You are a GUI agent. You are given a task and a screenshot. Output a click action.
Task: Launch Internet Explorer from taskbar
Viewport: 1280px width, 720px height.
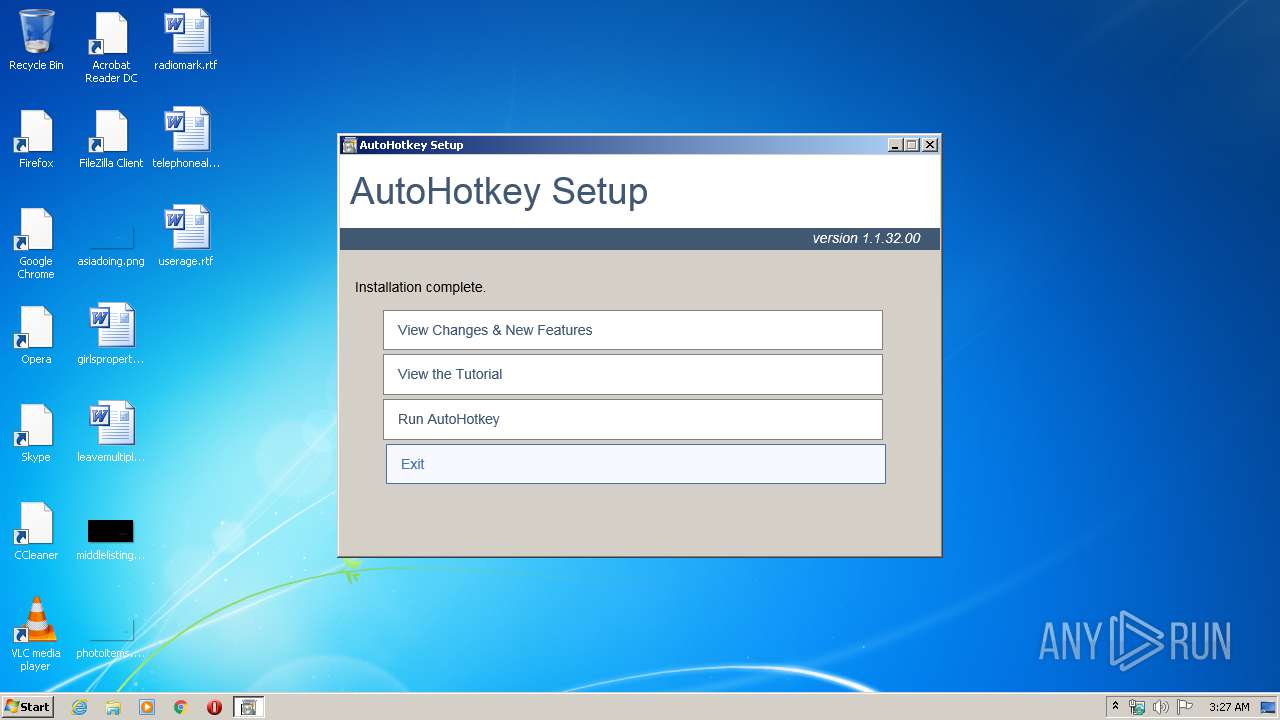(x=79, y=707)
